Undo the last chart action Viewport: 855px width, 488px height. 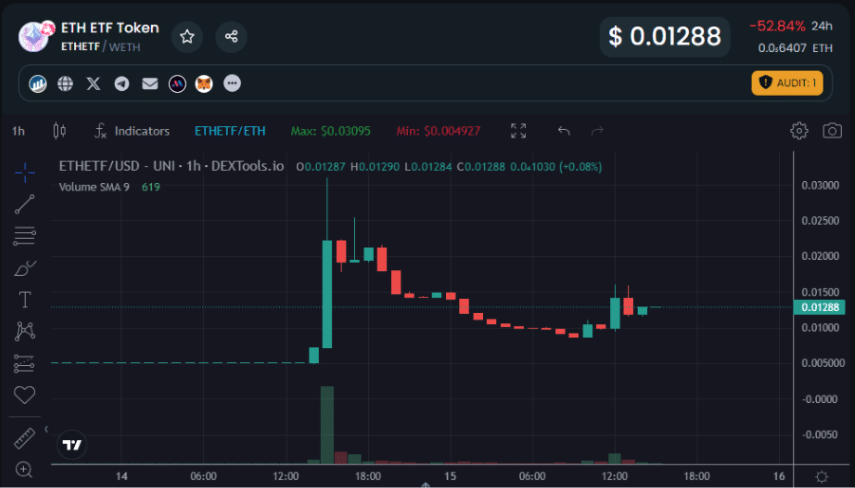[564, 131]
